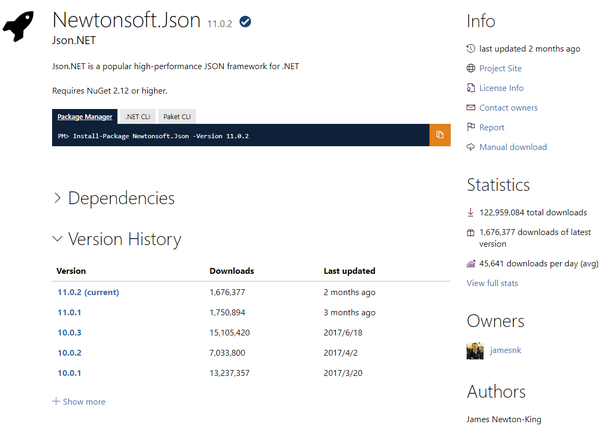Image resolution: width=600 pixels, height=428 pixels.
Task: Click the Install-Package command text box
Action: point(240,135)
